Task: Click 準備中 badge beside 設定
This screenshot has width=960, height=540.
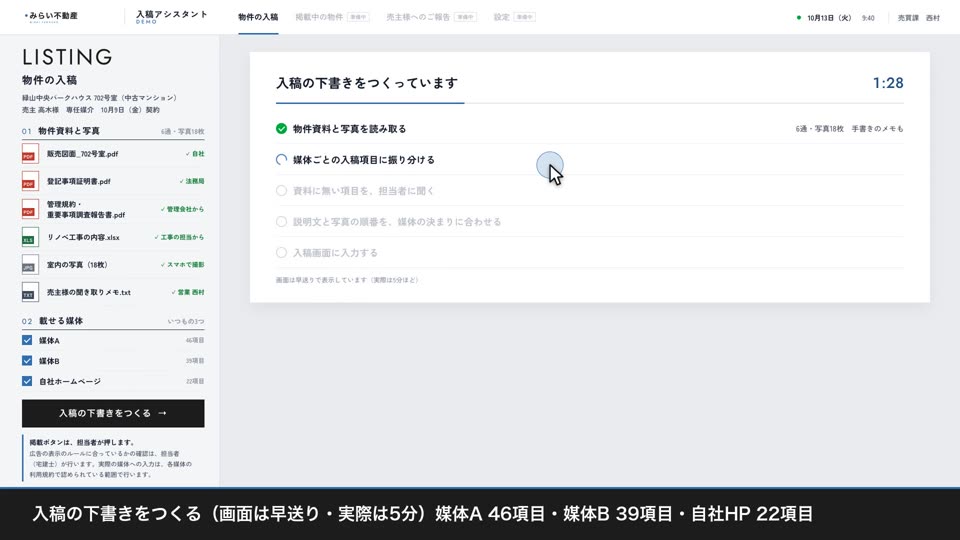Action: [x=525, y=17]
